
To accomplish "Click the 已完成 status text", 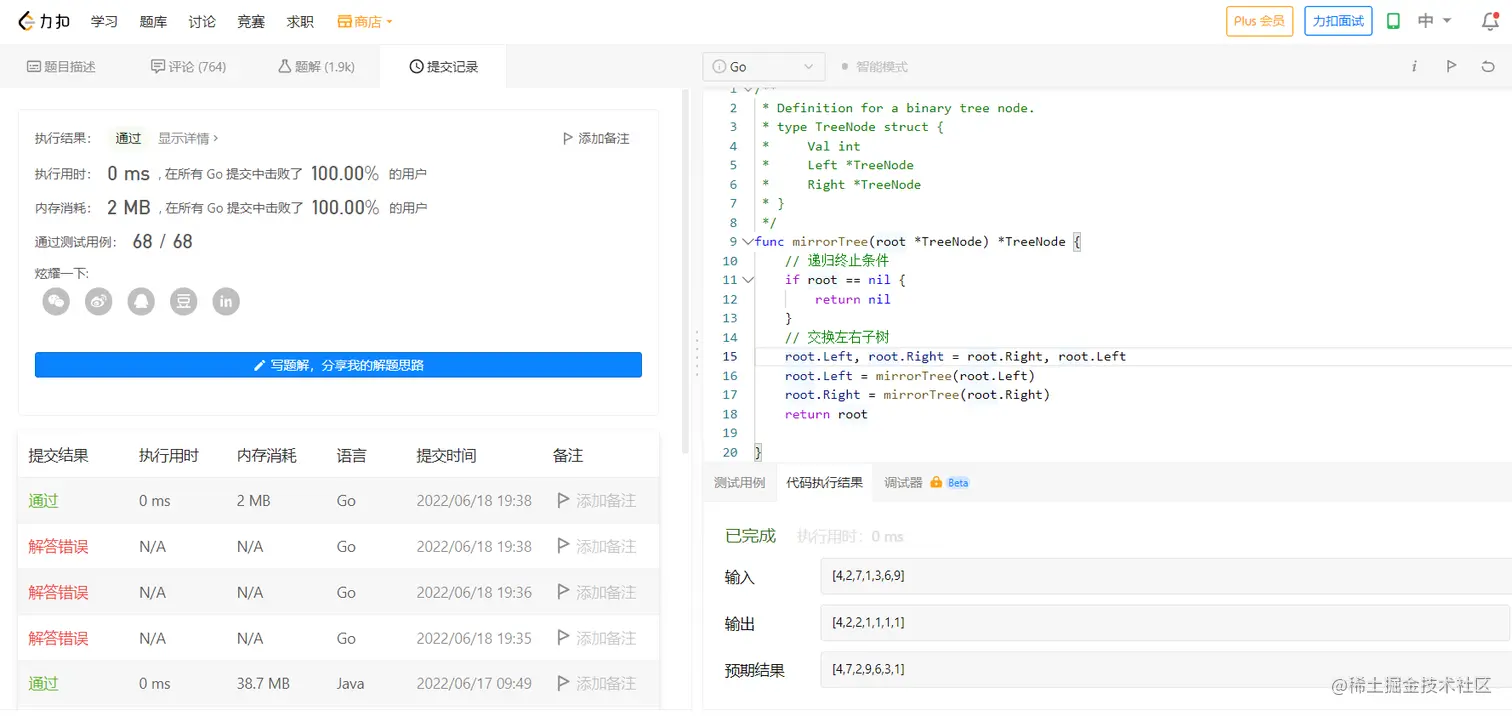I will tap(750, 536).
